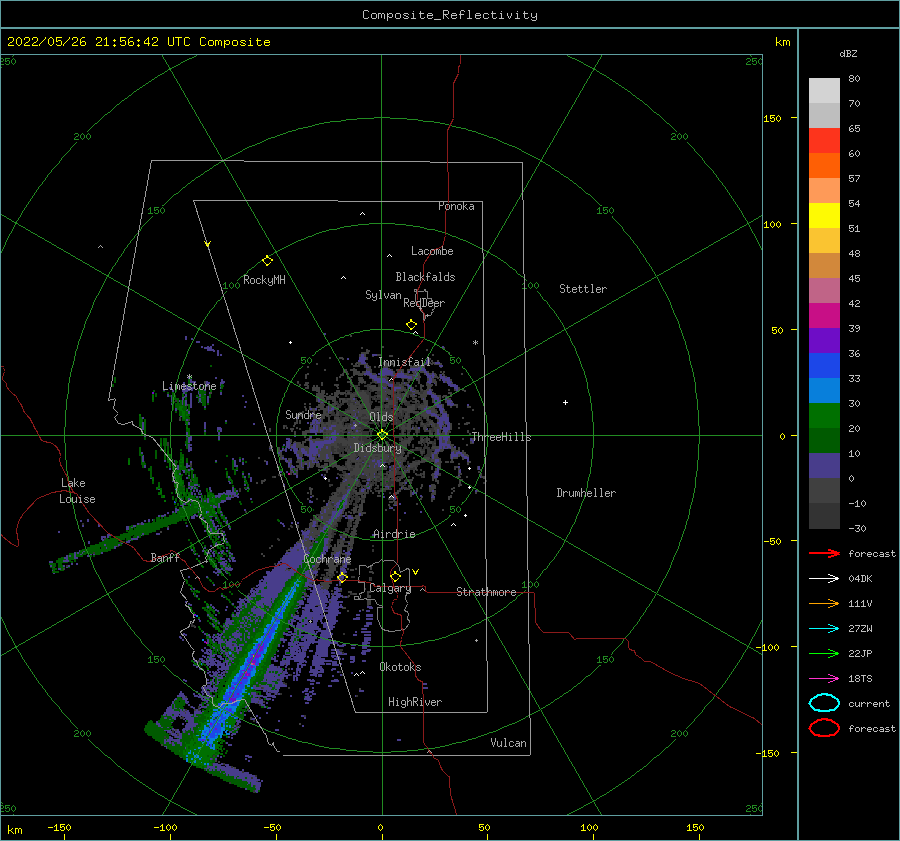Click the yellow 54 dBZ color swatch
This screenshot has height=841, width=900.
(x=824, y=216)
